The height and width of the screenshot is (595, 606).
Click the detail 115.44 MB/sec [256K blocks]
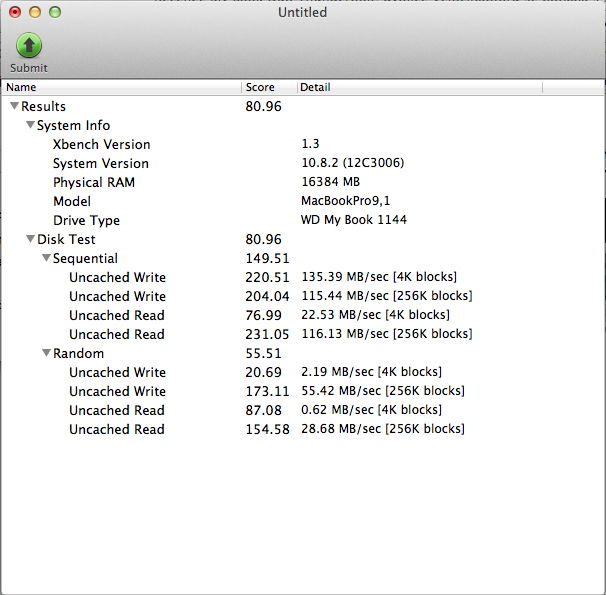387,296
